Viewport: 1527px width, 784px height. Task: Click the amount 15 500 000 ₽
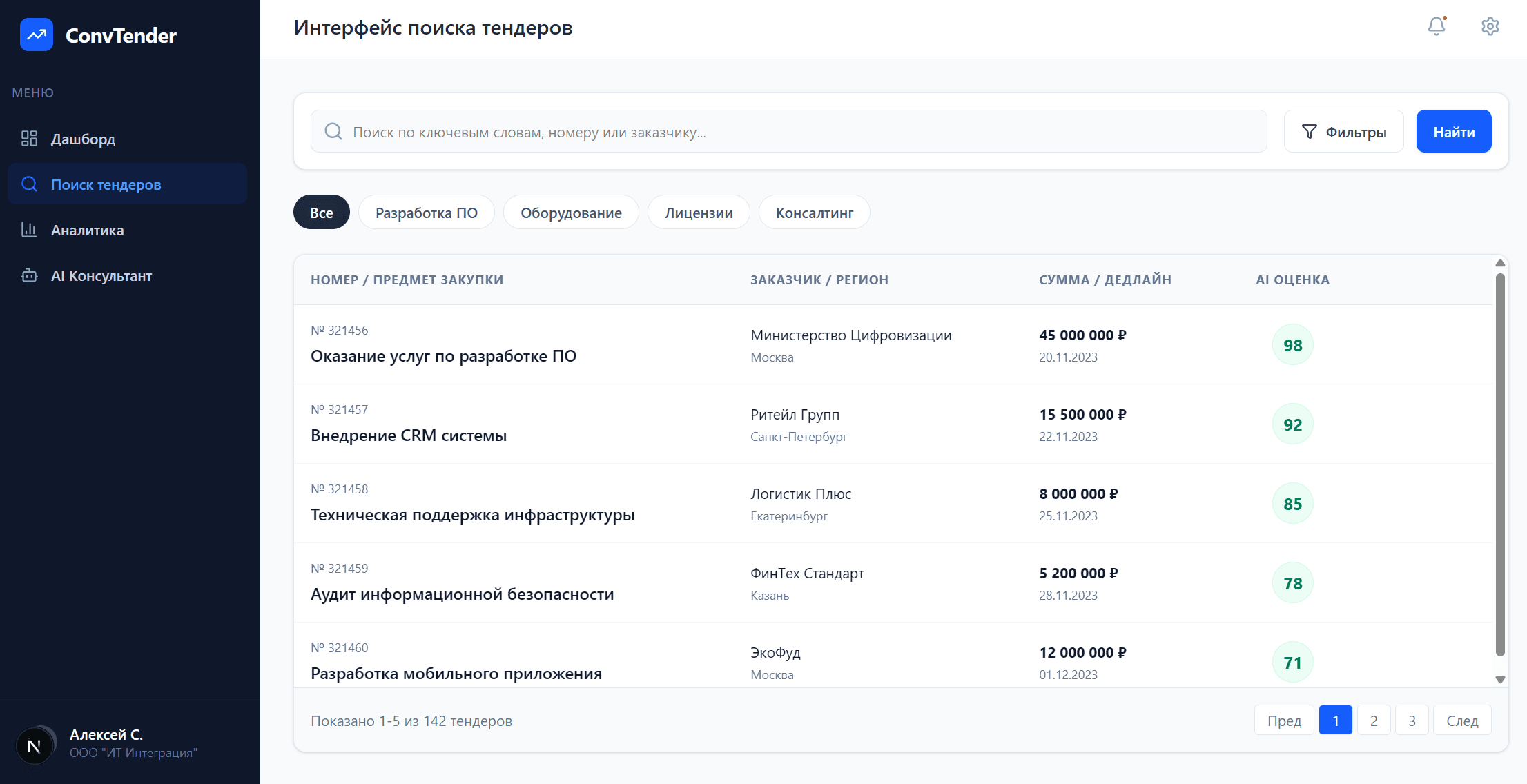click(x=1083, y=415)
